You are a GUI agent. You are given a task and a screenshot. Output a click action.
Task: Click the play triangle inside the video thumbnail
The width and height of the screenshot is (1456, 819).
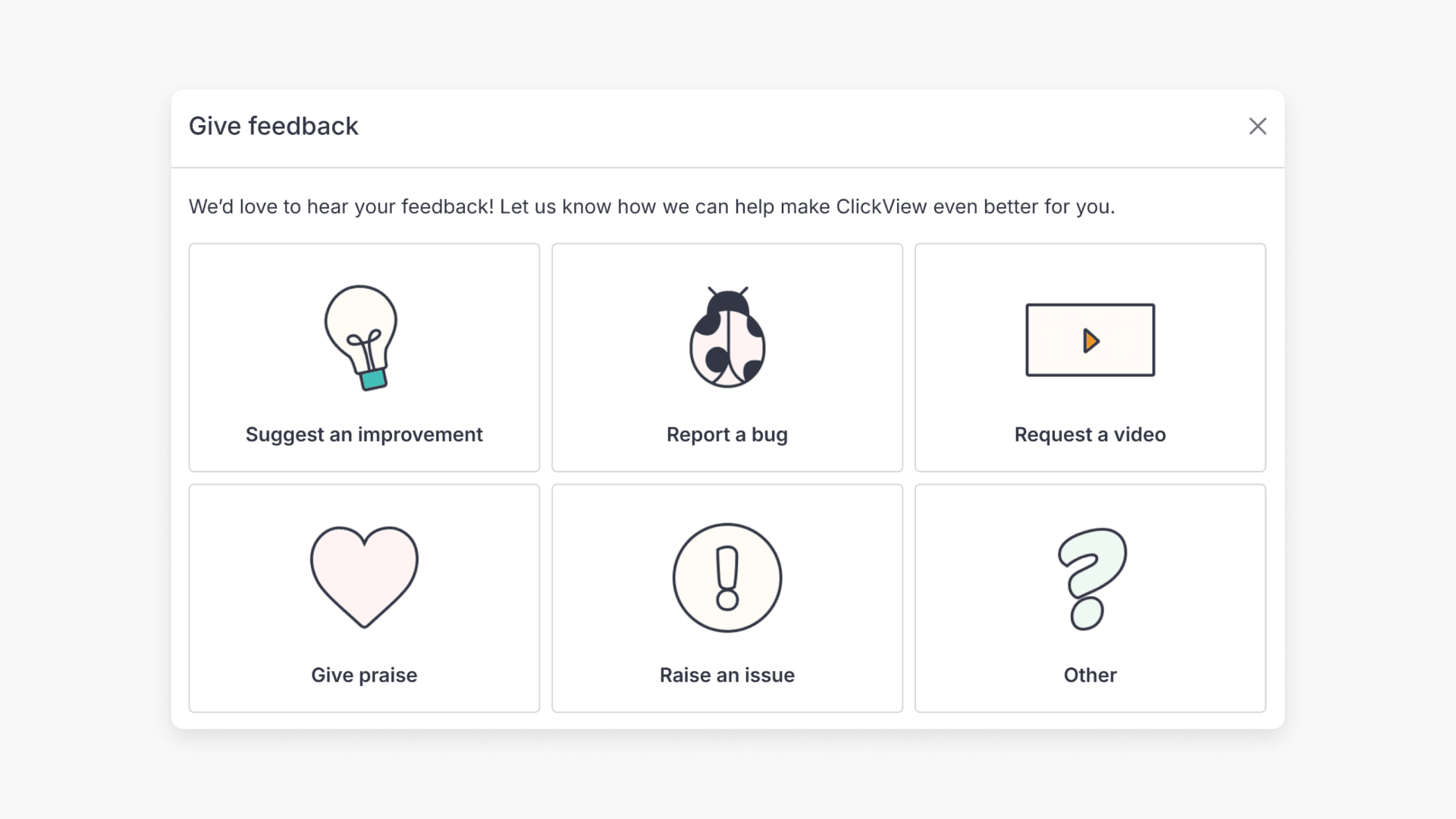click(x=1092, y=340)
